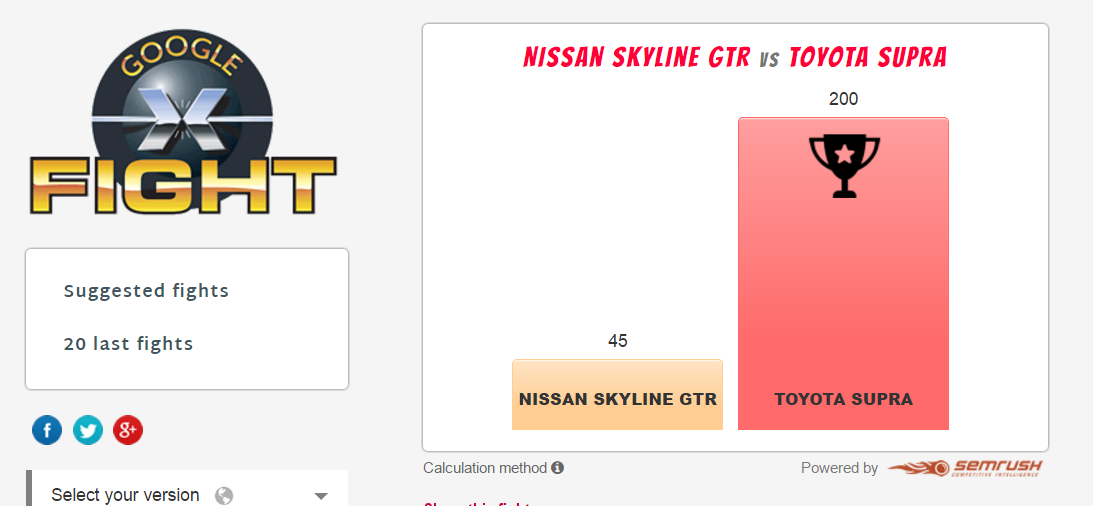Open the SEMrush logo link
The height and width of the screenshot is (506, 1093).
tap(965, 468)
